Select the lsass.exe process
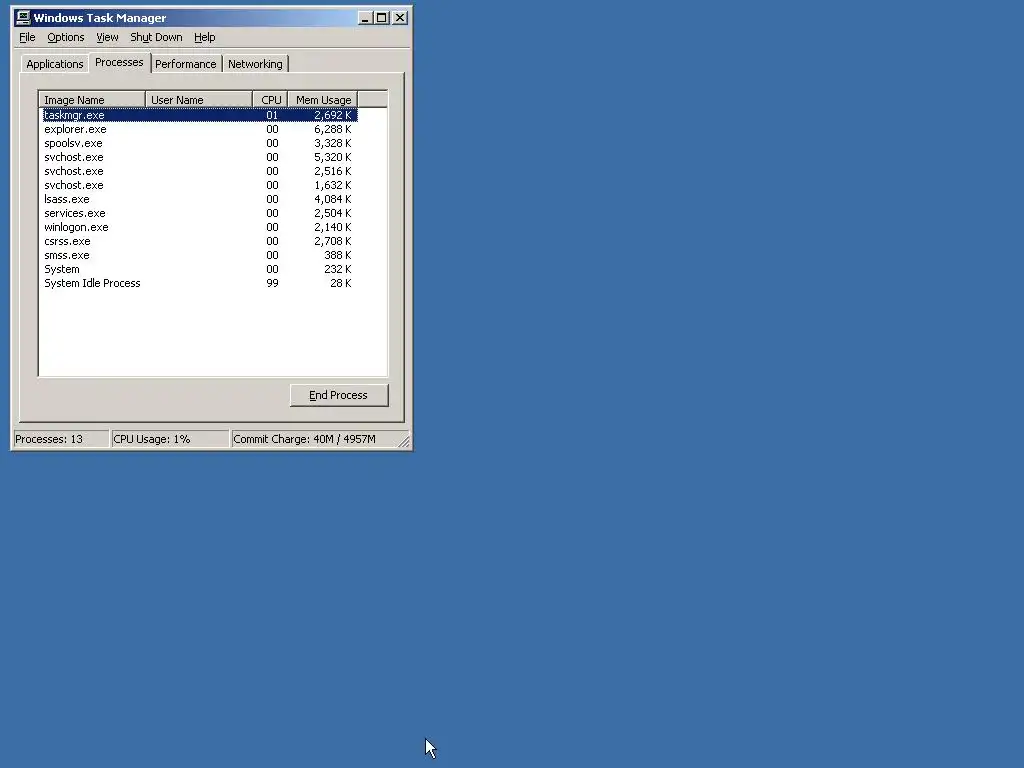The image size is (1024, 768). [199, 199]
